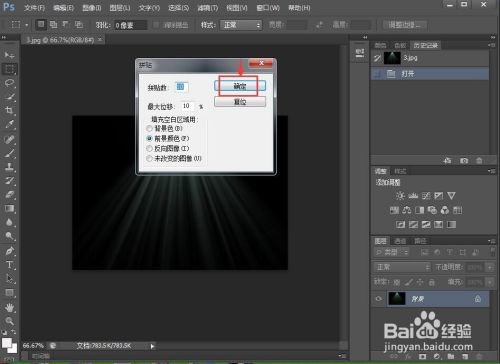Switch to the 通道 channels tab

tap(400, 241)
